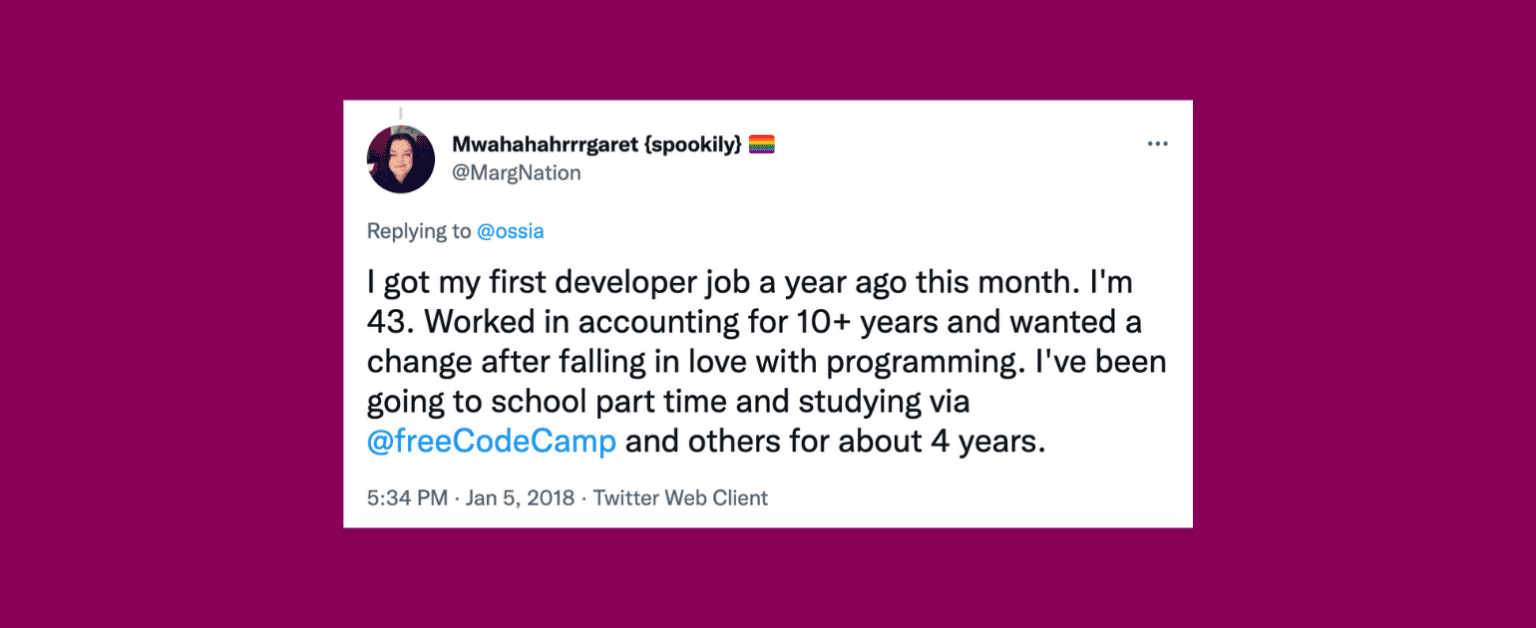Open the tweet's more options menu
The image size is (1536, 628).
(1157, 143)
